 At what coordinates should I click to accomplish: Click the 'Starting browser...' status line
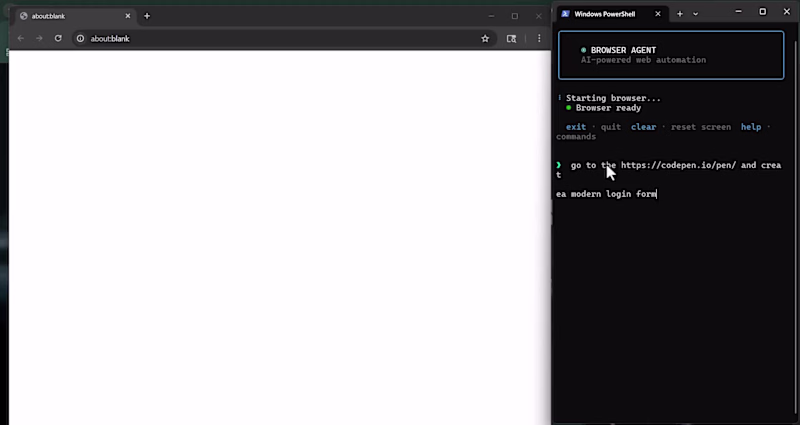tap(613, 98)
